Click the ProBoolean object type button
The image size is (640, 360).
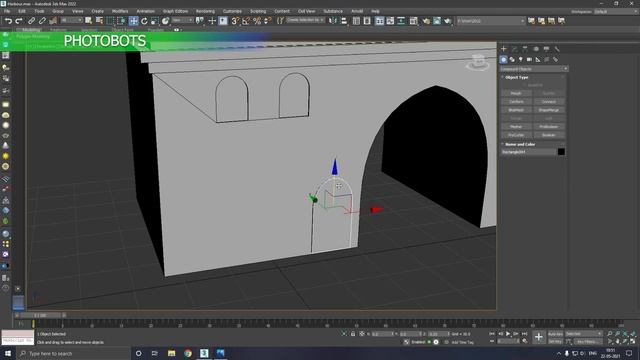point(549,127)
